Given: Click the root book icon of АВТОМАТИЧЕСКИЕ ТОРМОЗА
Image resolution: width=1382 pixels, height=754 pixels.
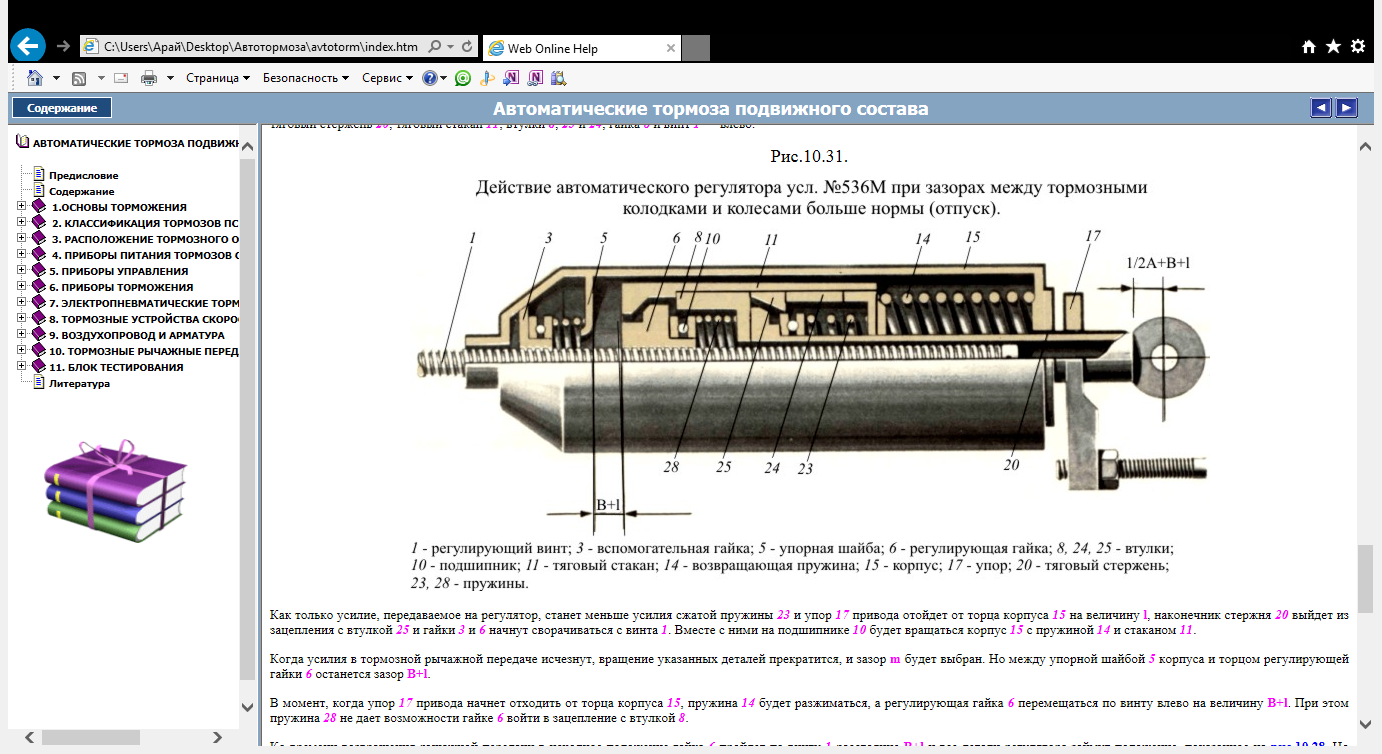Looking at the screenshot, I should pos(22,143).
